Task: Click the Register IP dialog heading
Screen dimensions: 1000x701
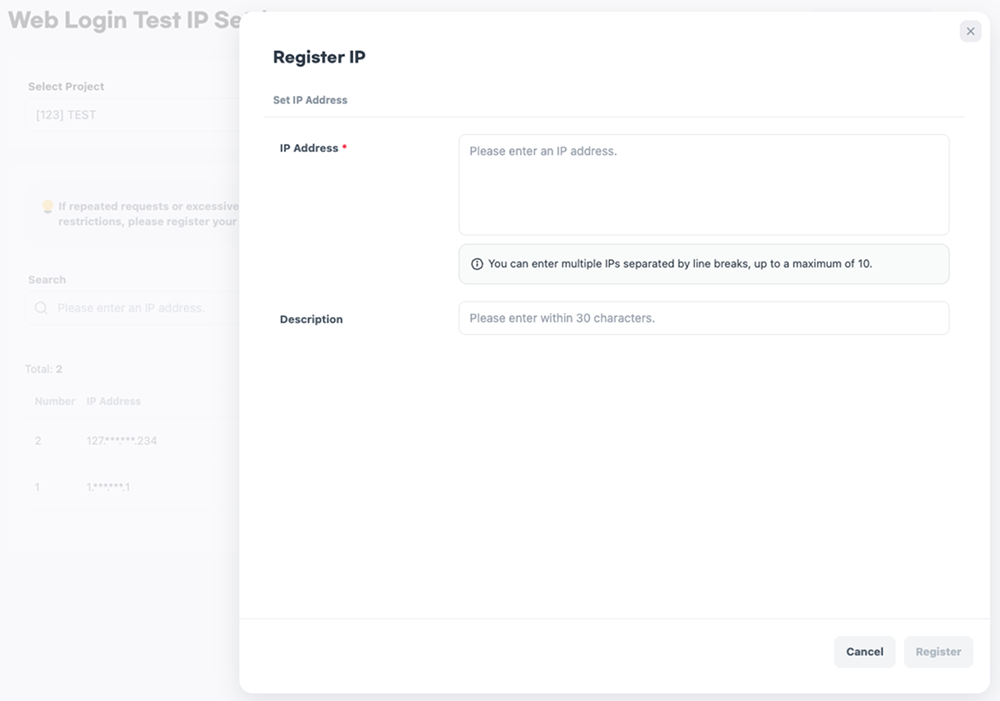Action: point(319,57)
